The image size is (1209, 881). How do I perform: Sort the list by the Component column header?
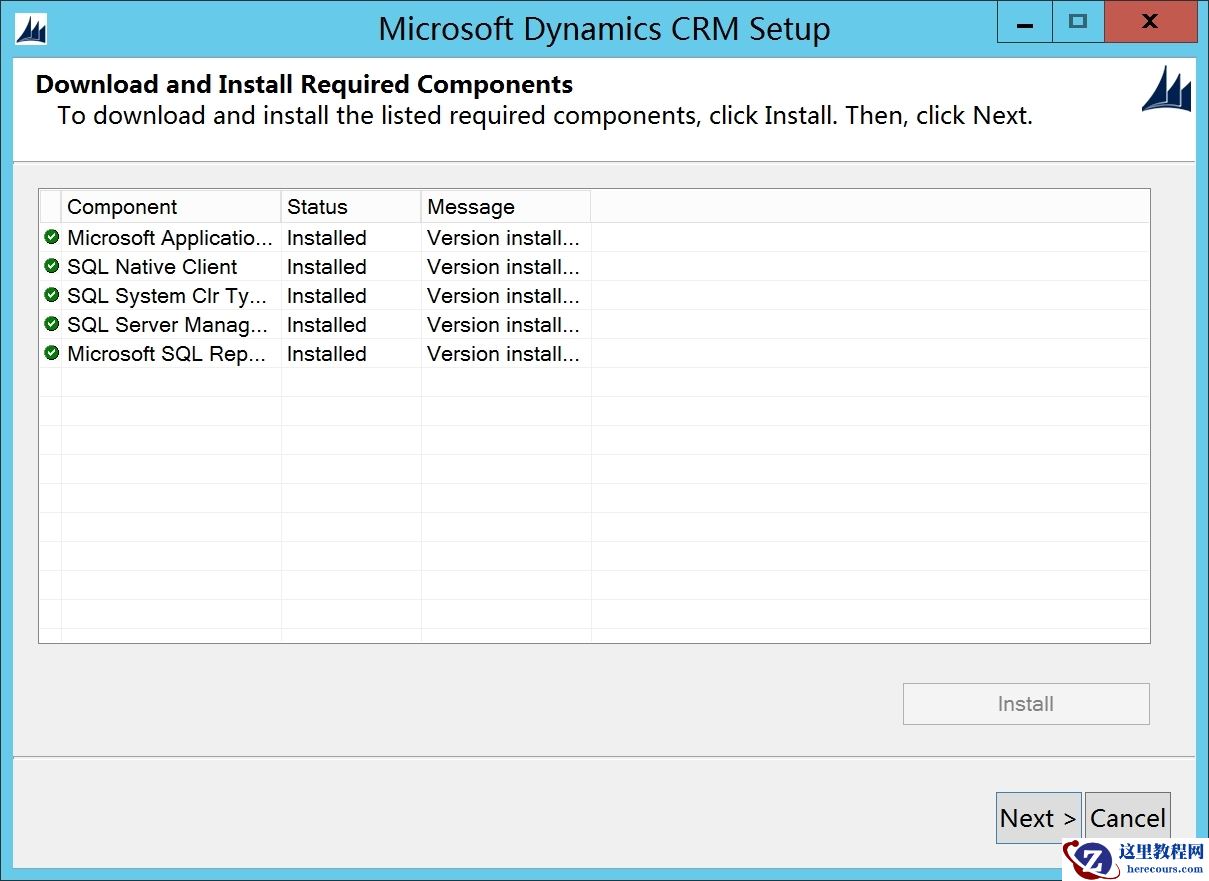[122, 206]
